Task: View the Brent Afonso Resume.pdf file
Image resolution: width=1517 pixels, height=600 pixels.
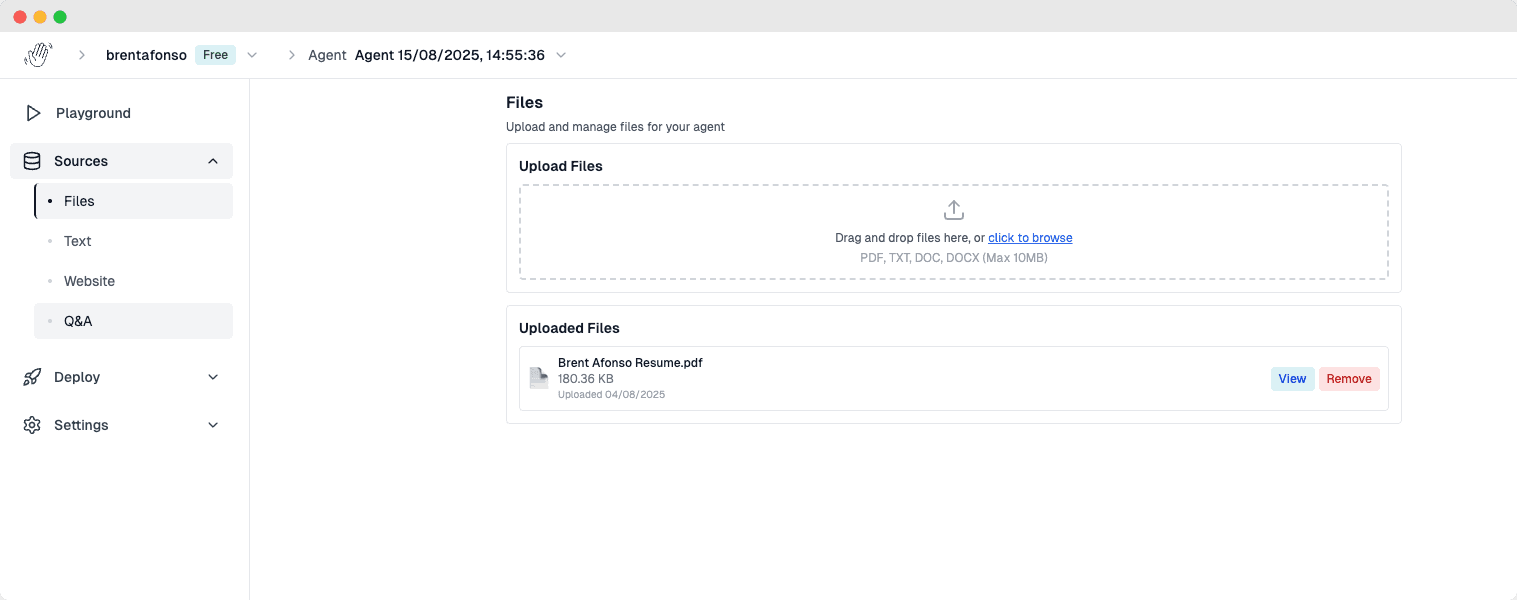Action: tap(1292, 378)
